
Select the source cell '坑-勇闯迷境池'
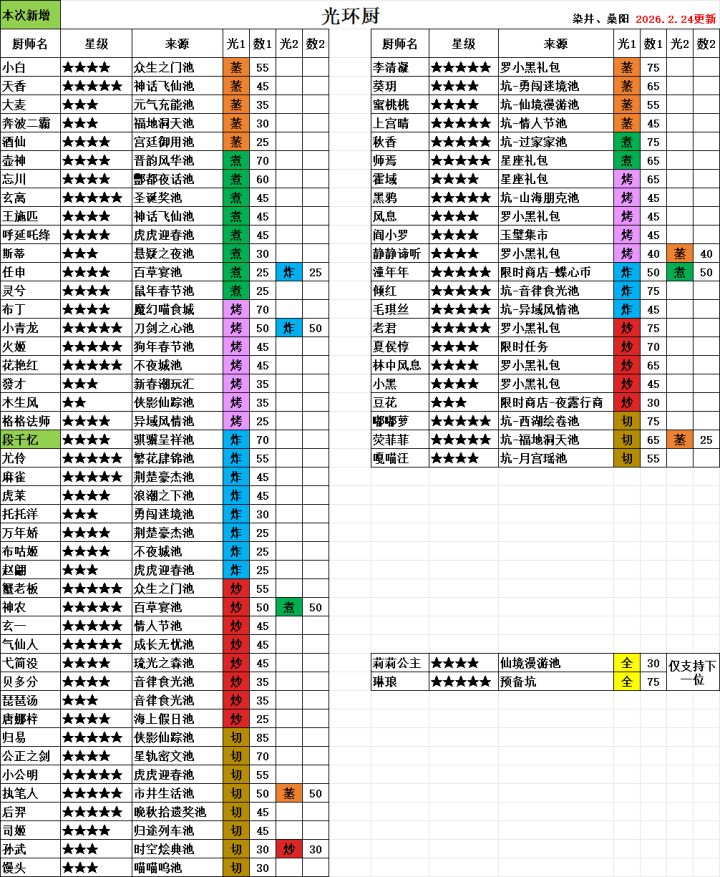[555, 86]
